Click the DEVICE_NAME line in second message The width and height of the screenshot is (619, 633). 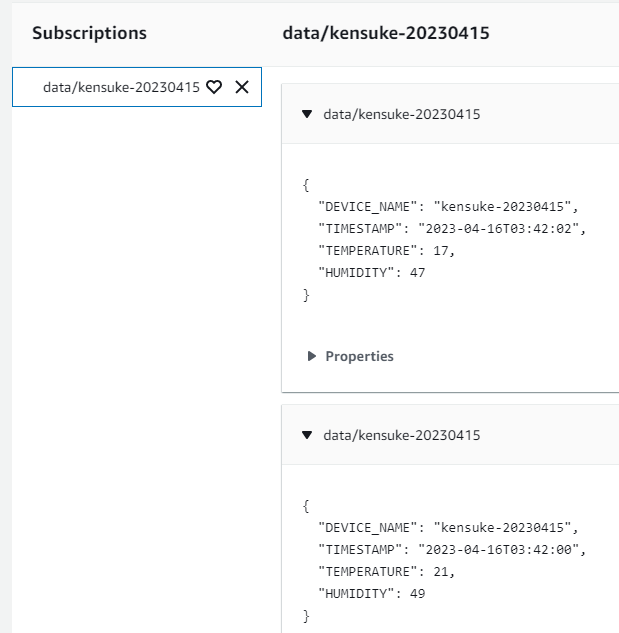click(448, 528)
